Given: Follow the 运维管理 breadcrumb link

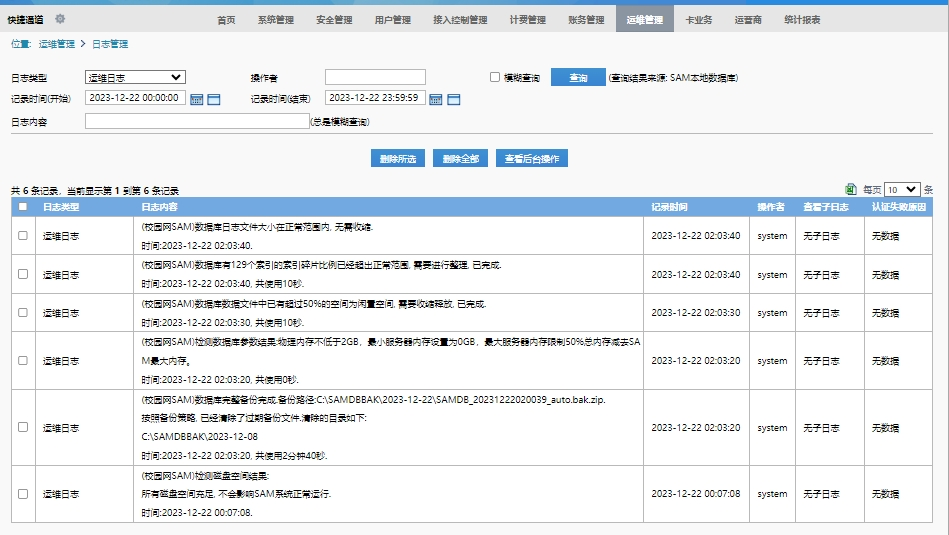Looking at the screenshot, I should tap(56, 44).
